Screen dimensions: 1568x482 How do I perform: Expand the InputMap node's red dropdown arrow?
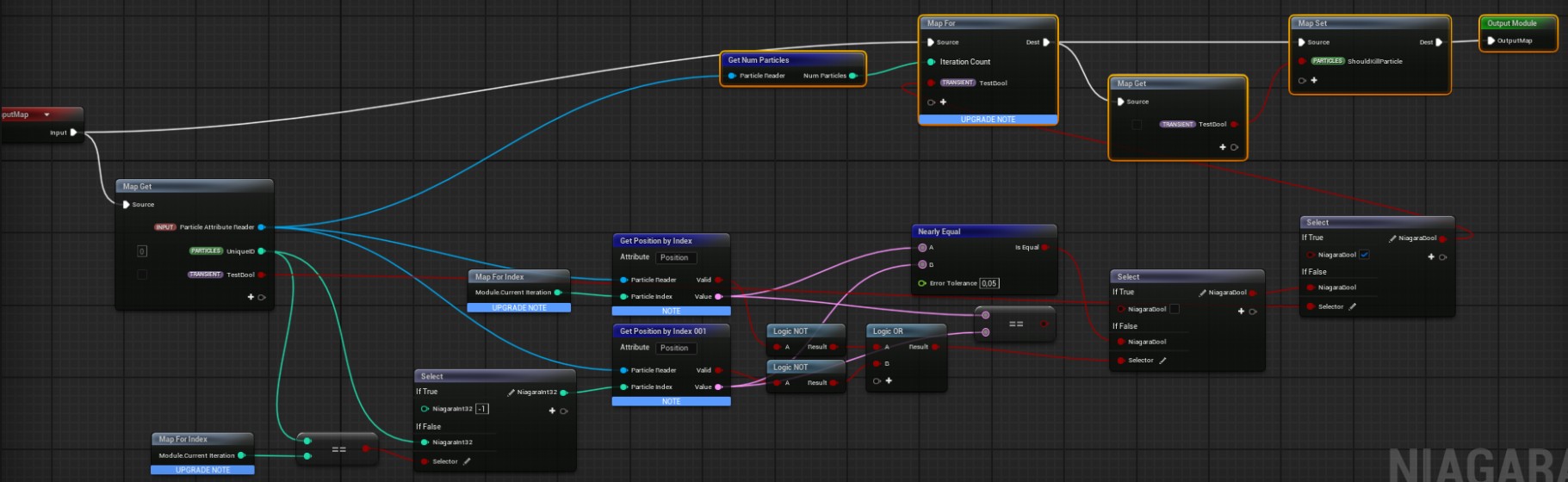tap(46, 114)
